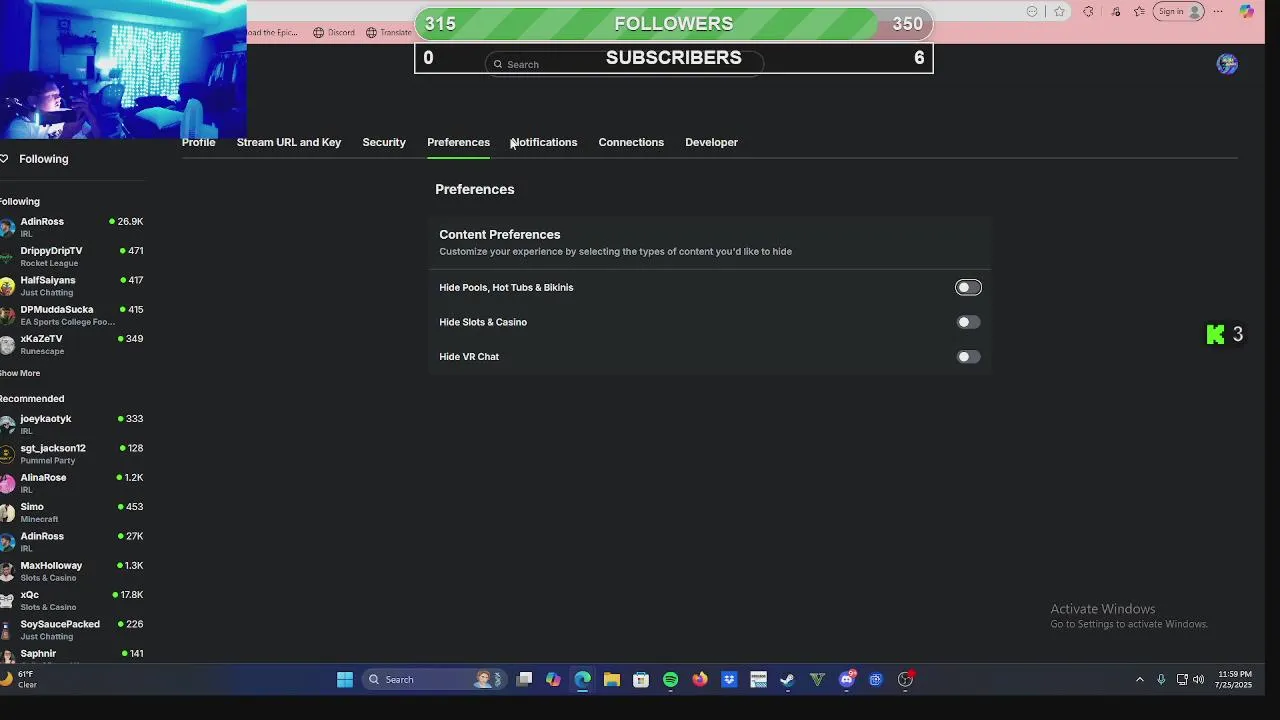Open DPMuddaSucka channel in sidebar
This screenshot has height=720, width=1280.
pos(72,315)
